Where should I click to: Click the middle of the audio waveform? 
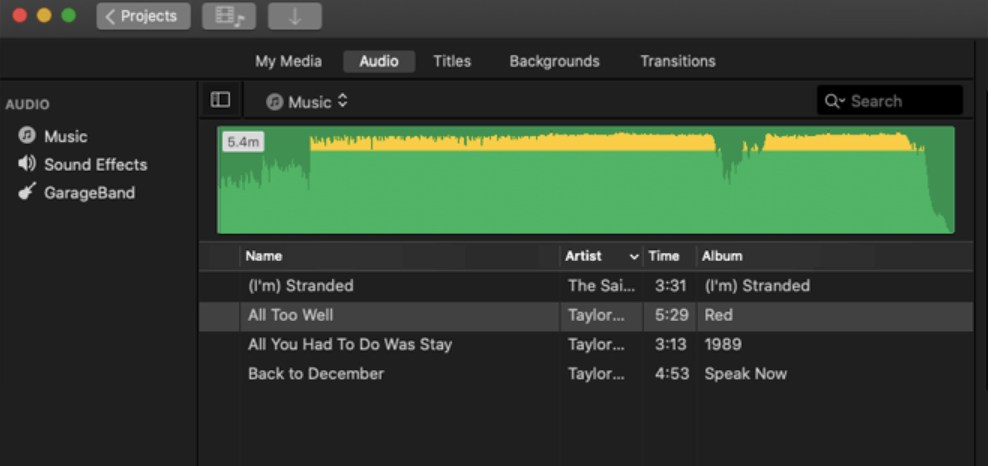(586, 180)
